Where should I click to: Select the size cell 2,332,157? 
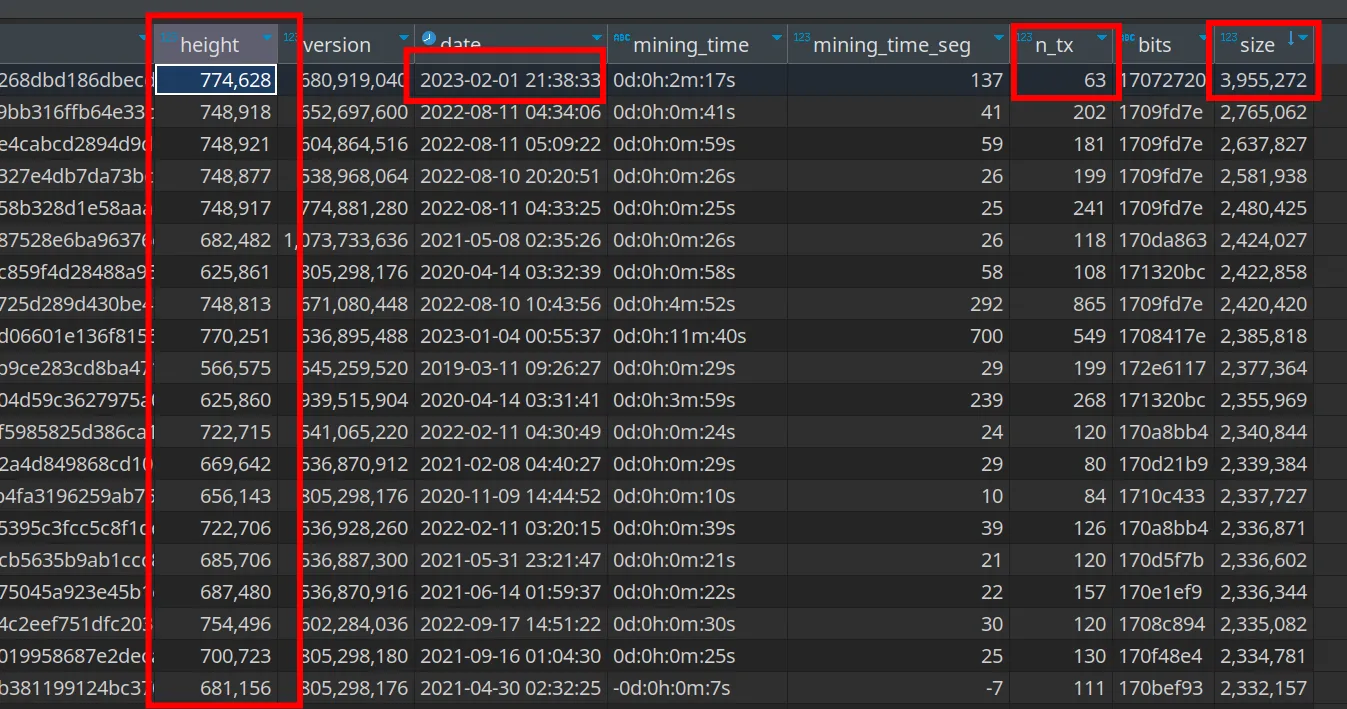(1264, 688)
